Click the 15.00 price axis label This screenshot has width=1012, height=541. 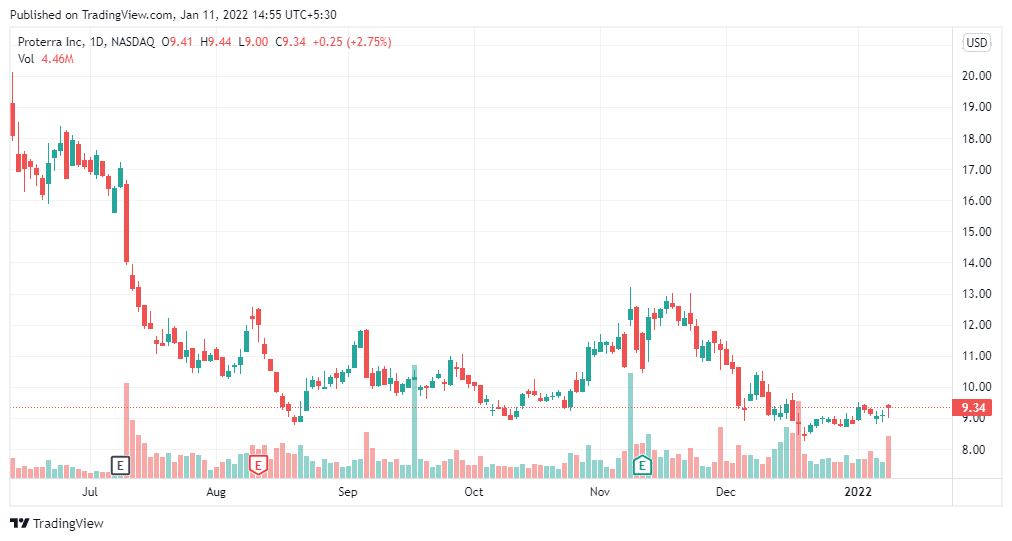coord(977,231)
